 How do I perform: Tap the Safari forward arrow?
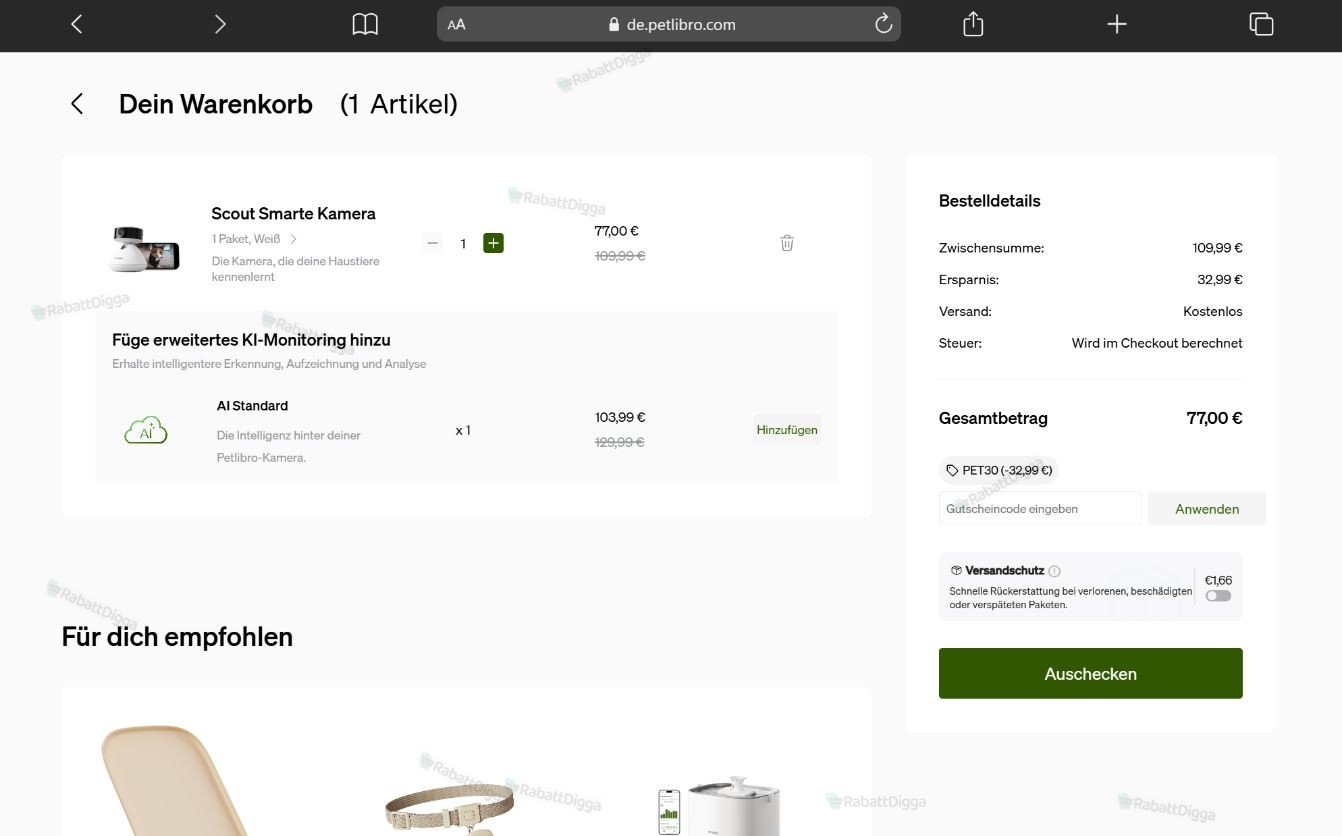[220, 24]
